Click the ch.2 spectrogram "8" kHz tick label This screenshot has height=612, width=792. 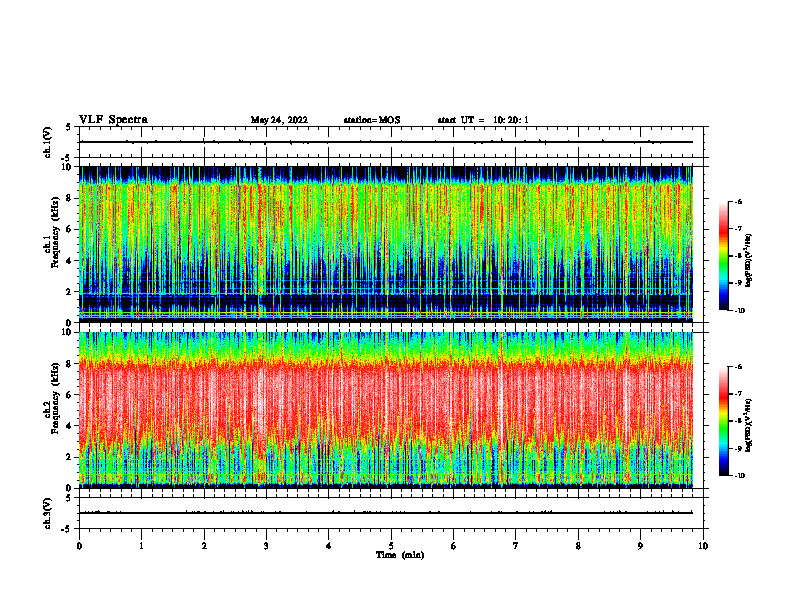pos(70,364)
